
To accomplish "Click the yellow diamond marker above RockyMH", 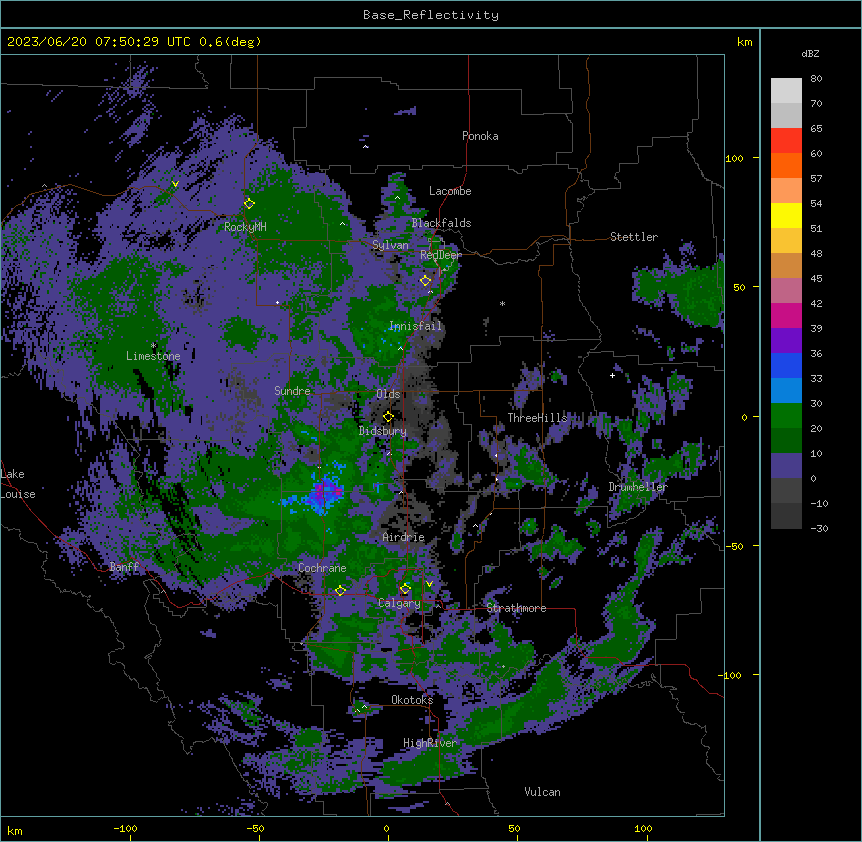I will click(249, 203).
